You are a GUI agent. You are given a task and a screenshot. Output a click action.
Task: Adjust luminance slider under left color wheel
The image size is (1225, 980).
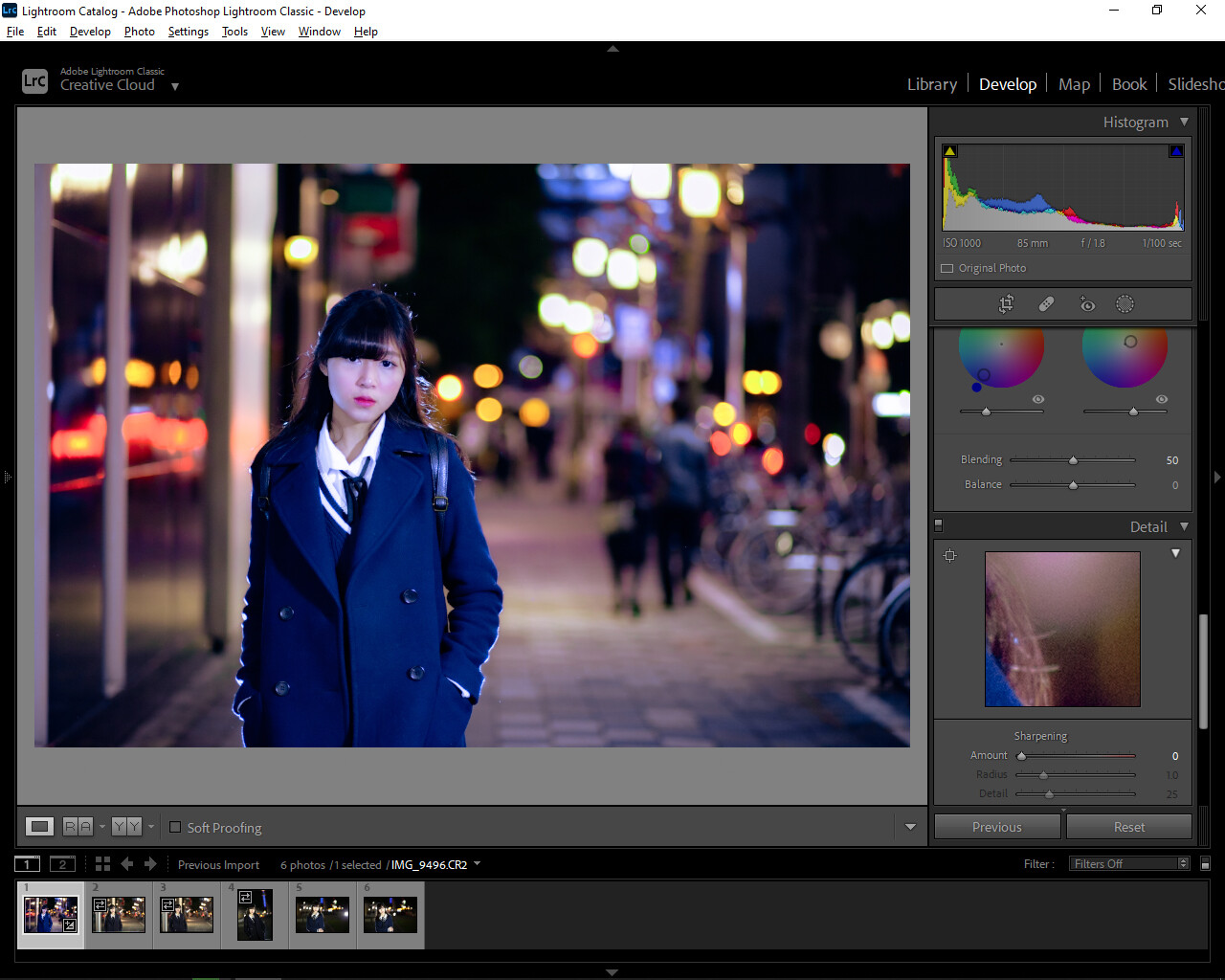[x=1001, y=412]
